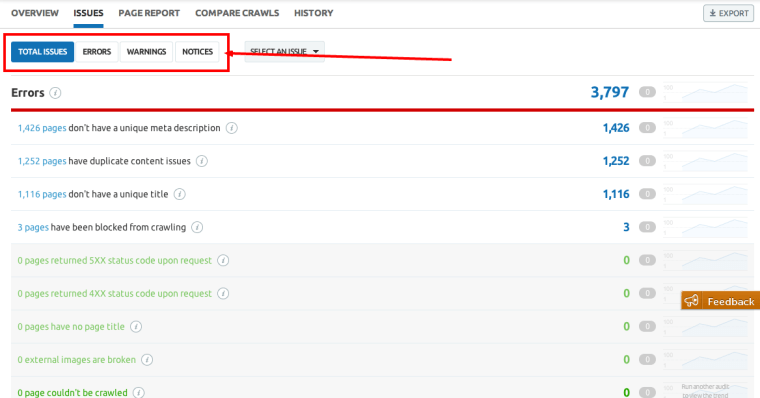
Task: Click info icon for no page title
Action: (x=136, y=327)
